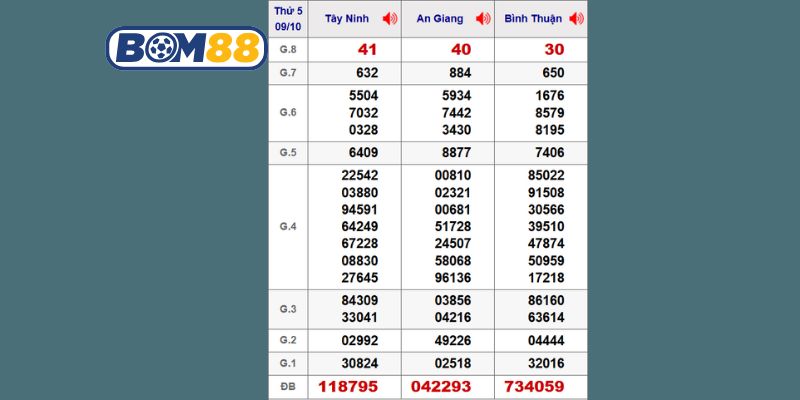This screenshot has width=800, height=400.
Task: Click the number 04216 in G.3
Action: (453, 317)
